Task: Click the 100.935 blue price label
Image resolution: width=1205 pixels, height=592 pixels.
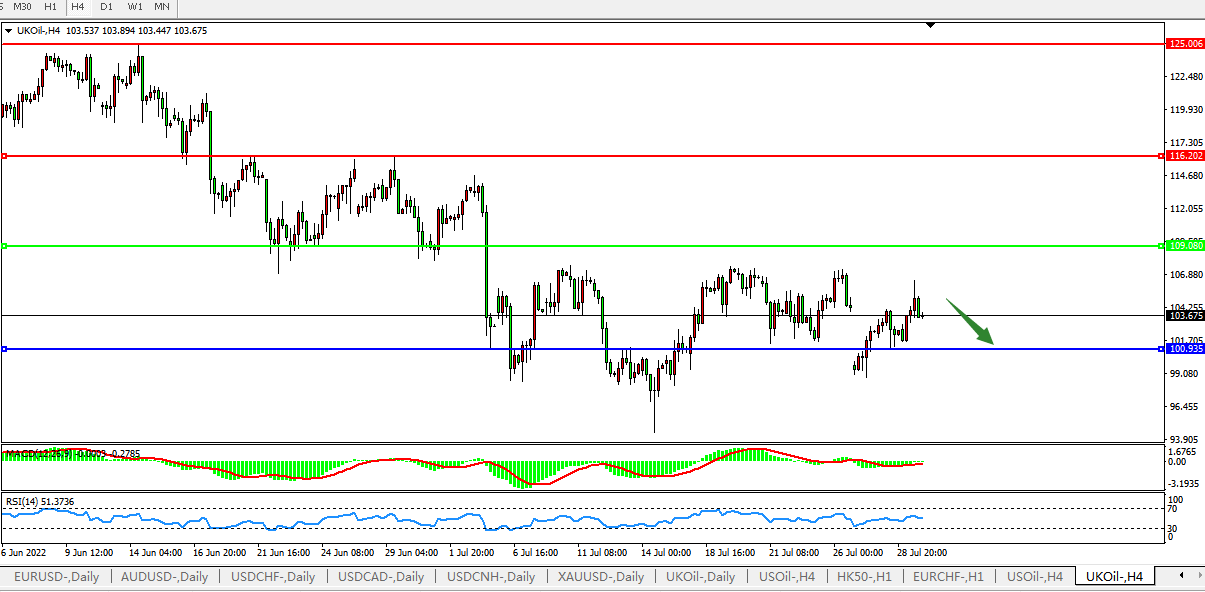Action: 1185,349
